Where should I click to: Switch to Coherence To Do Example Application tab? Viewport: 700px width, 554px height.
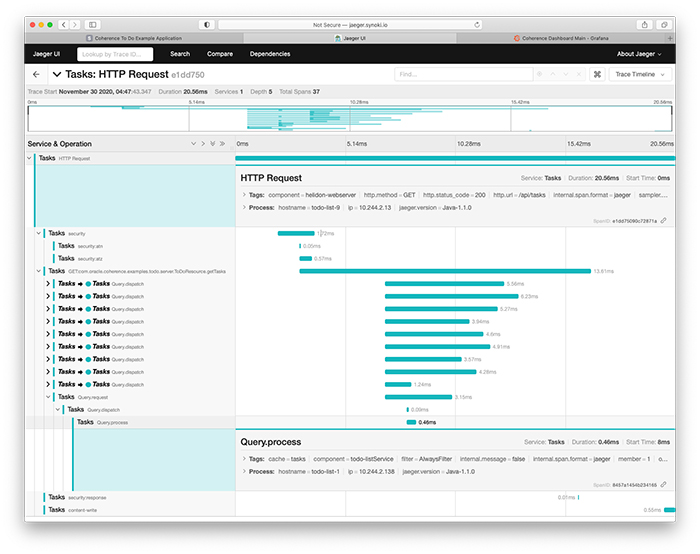[x=134, y=38]
